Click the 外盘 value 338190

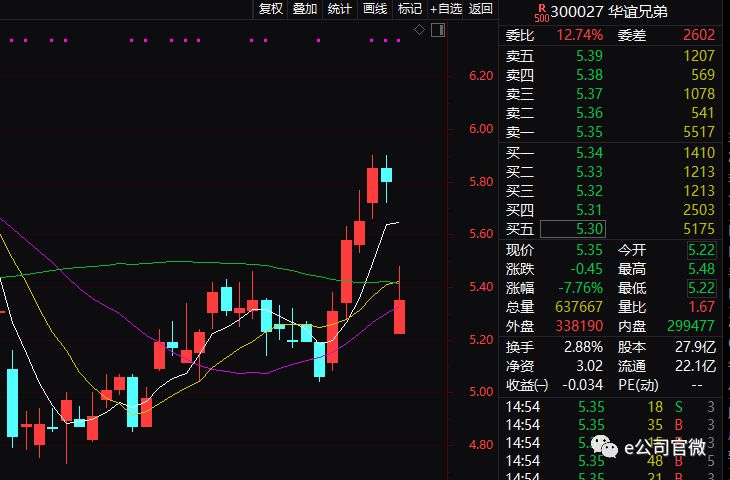579,326
